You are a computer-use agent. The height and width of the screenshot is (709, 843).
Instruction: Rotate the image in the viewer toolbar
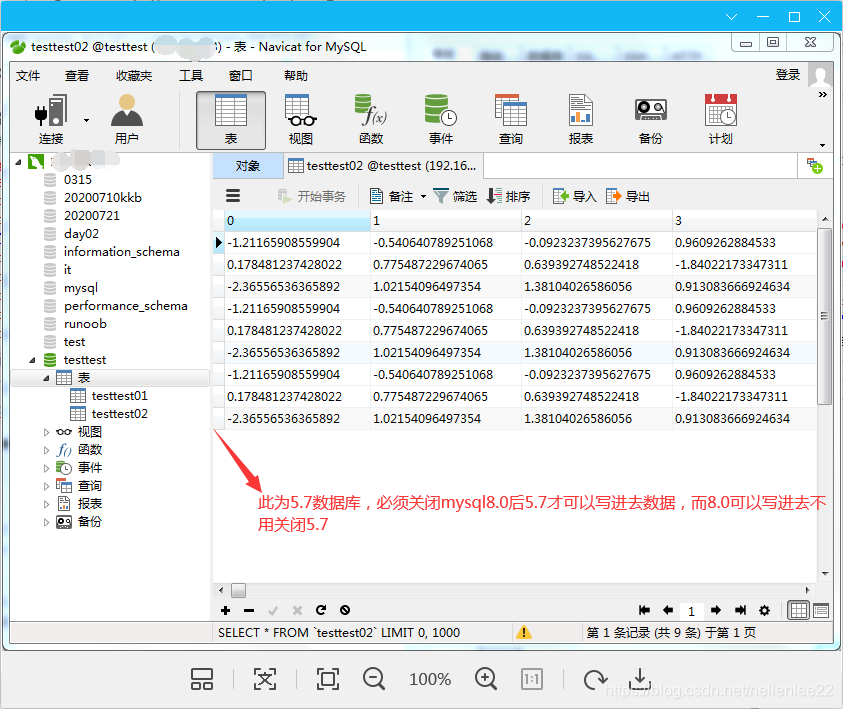coord(595,679)
